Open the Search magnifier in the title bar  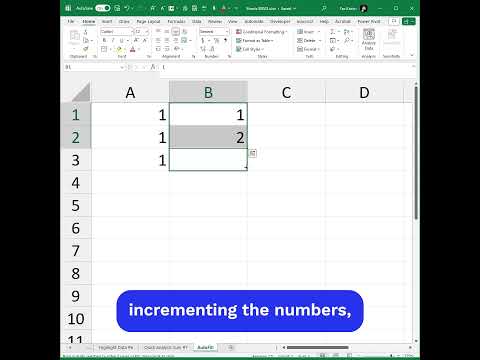coord(324,8)
